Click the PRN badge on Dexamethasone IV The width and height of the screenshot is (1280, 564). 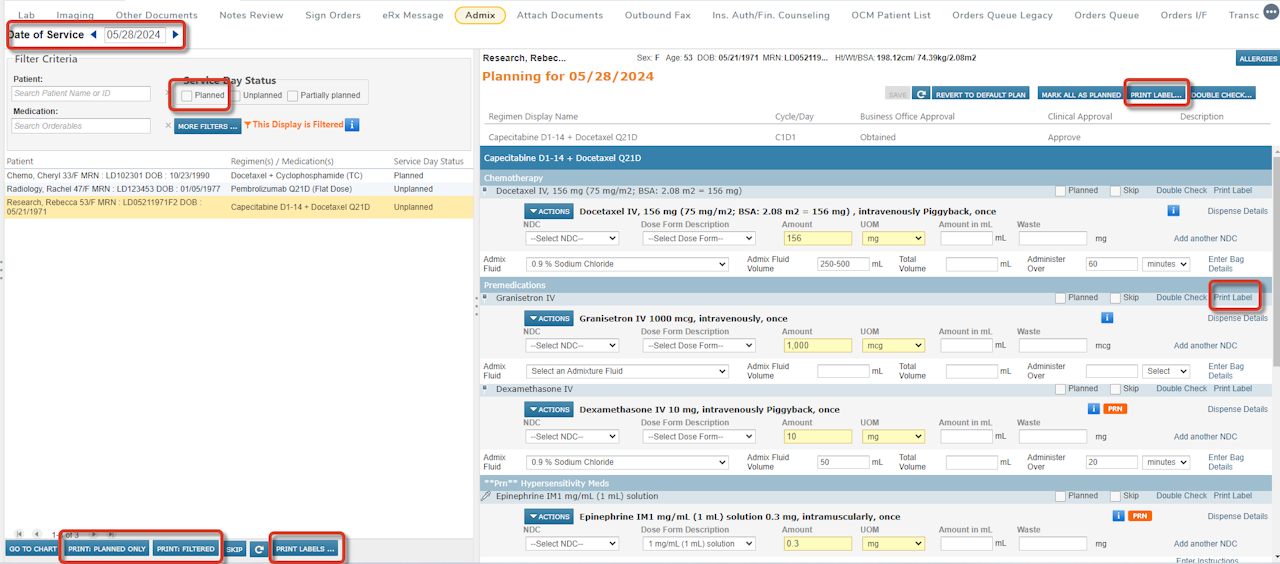pos(1116,409)
